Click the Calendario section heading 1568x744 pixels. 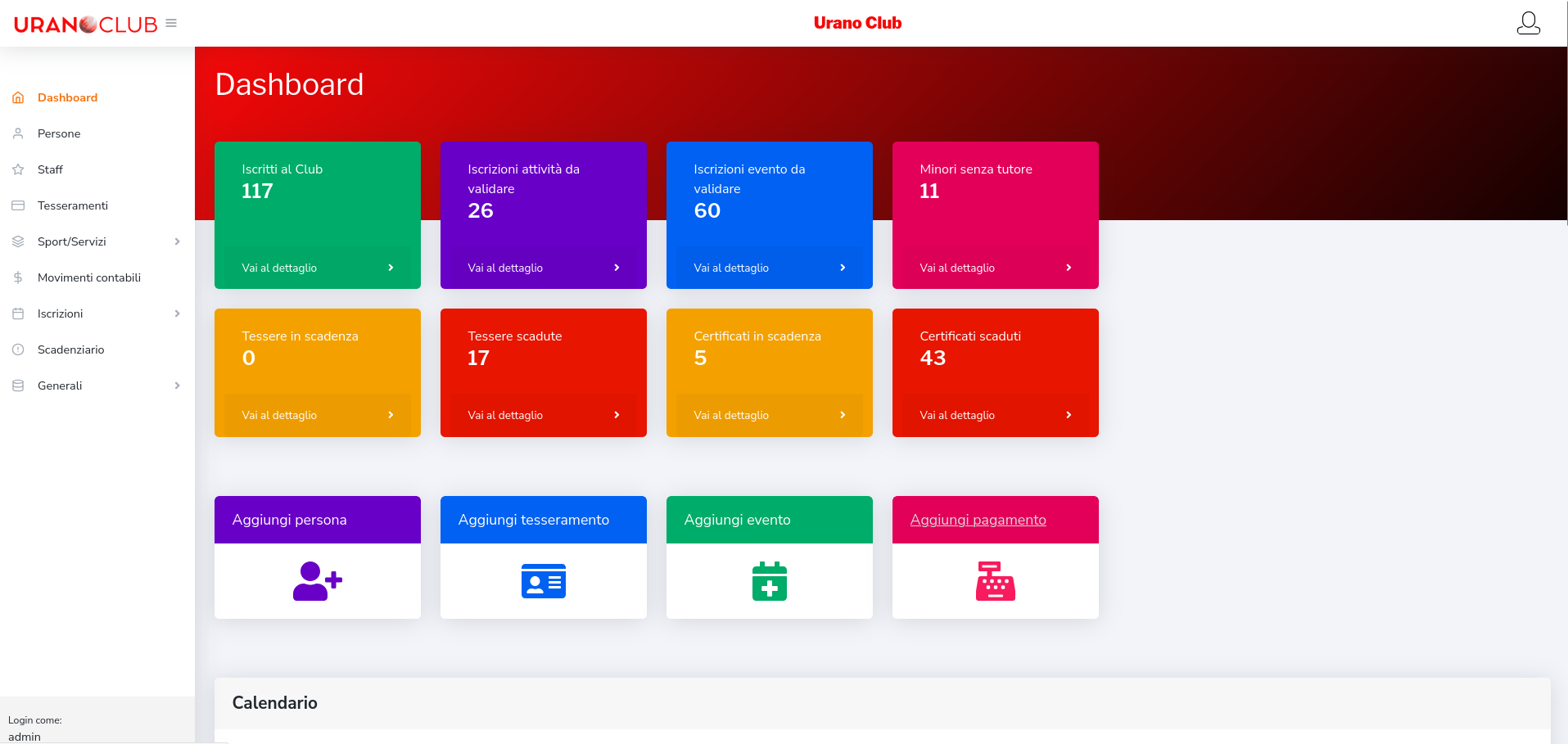coord(274,702)
